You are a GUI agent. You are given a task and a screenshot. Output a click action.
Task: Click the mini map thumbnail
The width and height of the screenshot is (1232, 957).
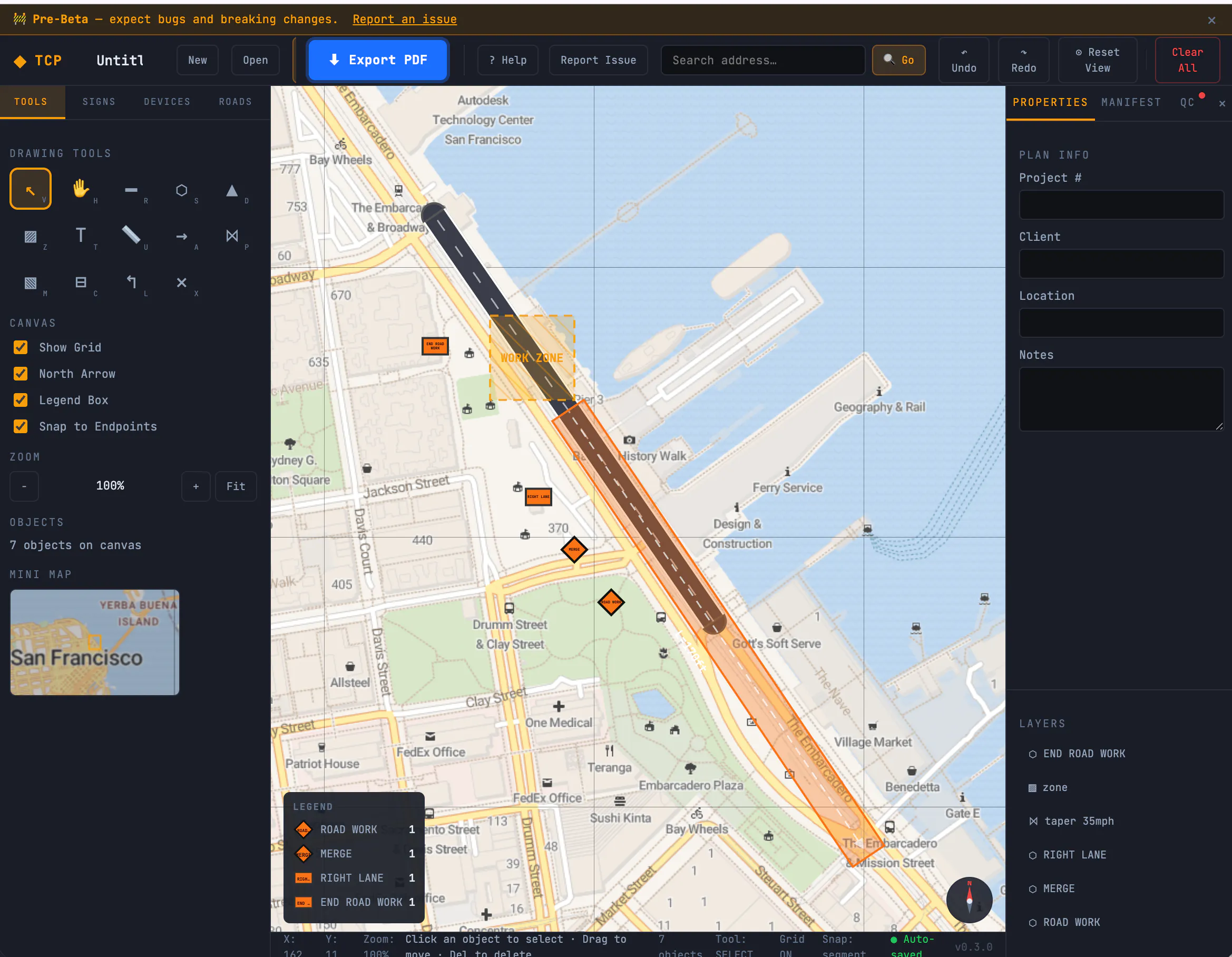[95, 642]
